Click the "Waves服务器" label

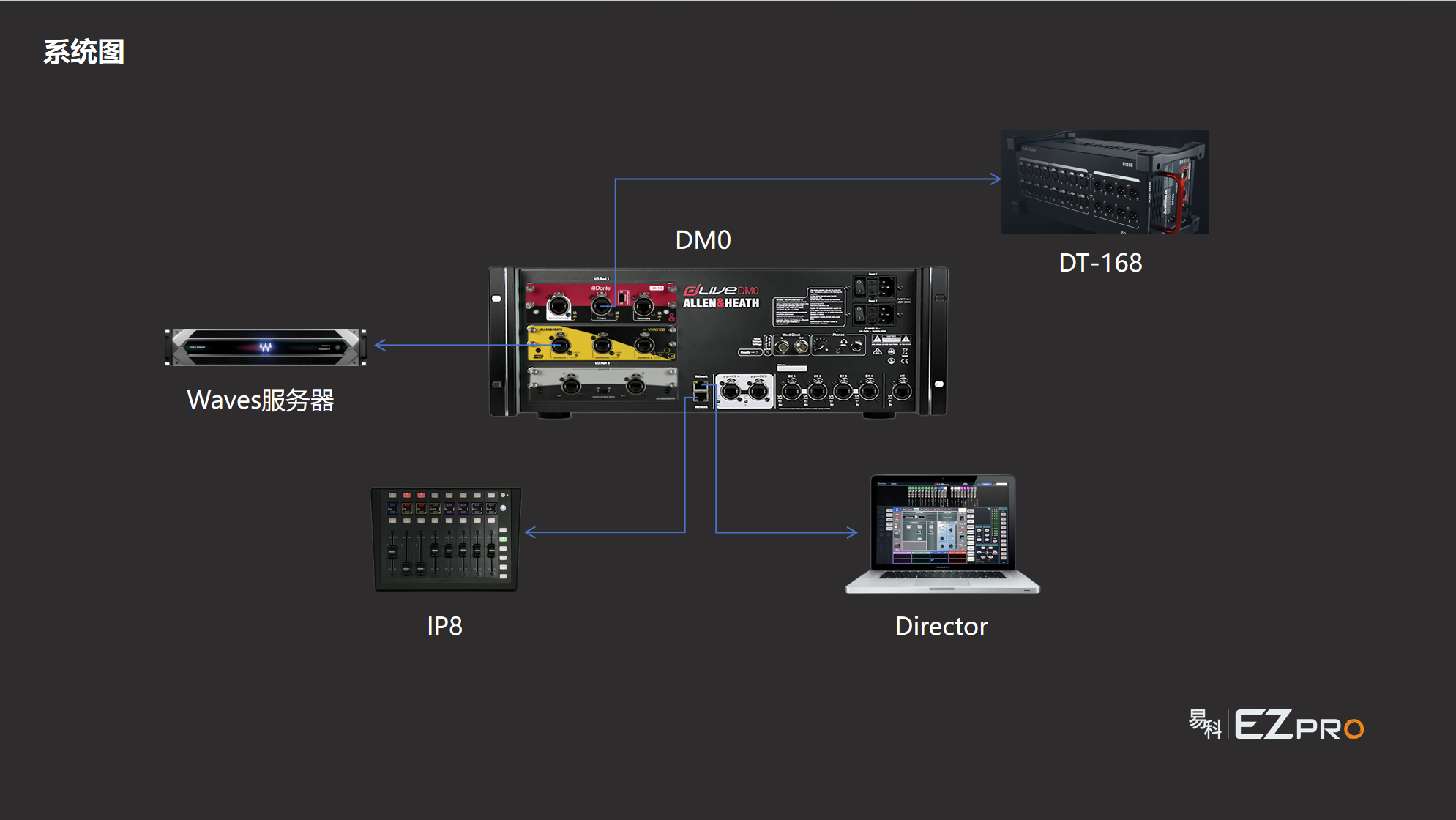(x=261, y=400)
